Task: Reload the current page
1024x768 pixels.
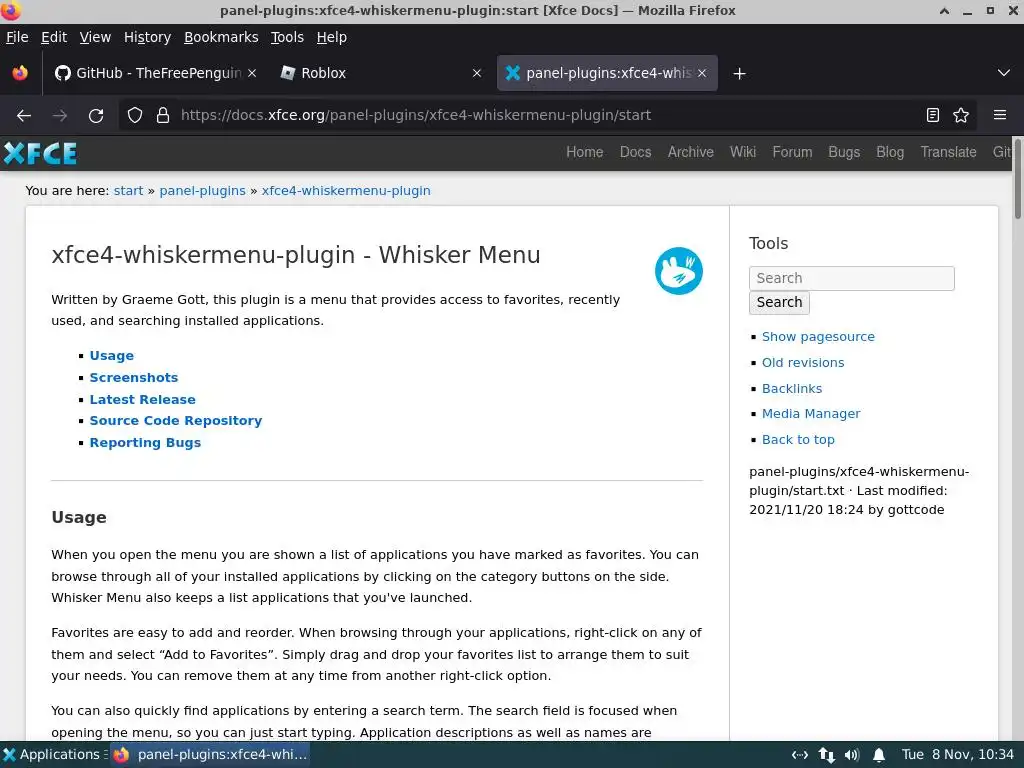Action: pos(96,116)
